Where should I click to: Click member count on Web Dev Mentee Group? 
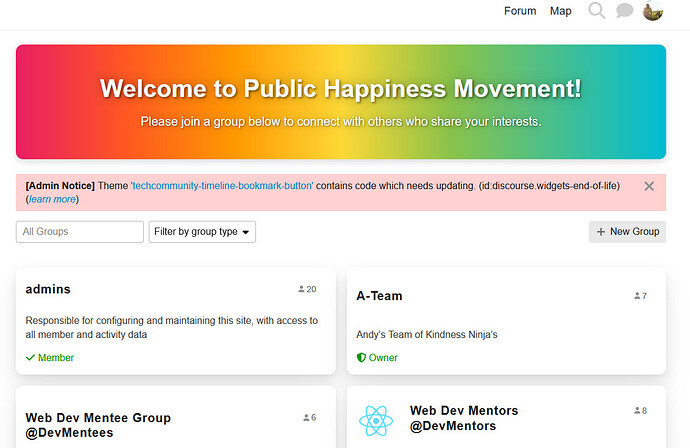click(310, 417)
